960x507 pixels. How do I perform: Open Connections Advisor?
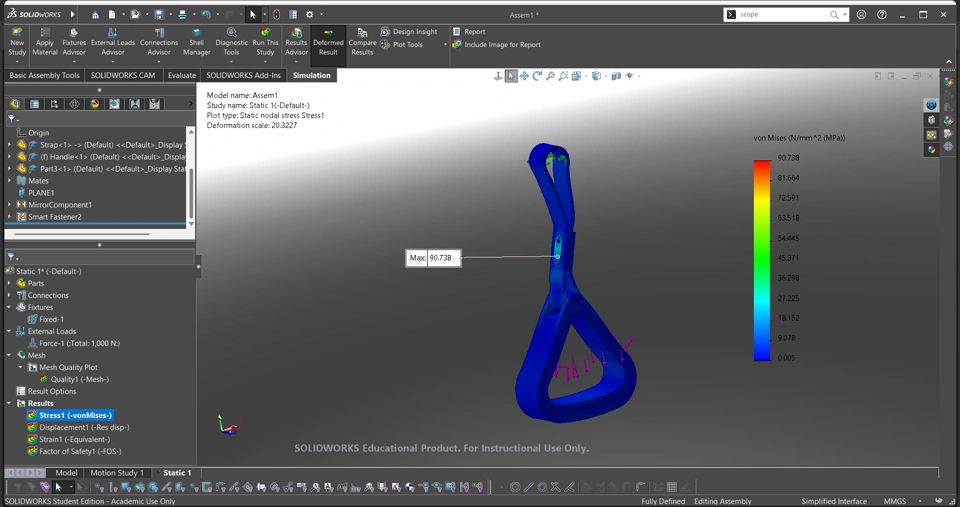tap(159, 42)
